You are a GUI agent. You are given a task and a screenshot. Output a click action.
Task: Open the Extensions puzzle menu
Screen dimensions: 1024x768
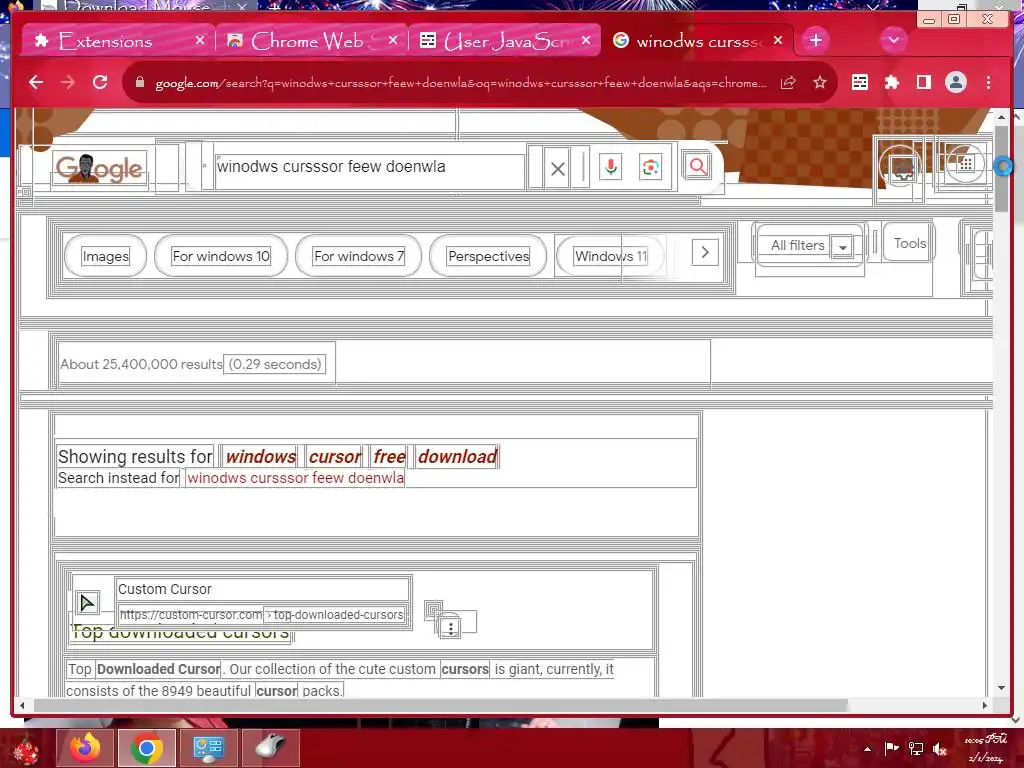891,82
